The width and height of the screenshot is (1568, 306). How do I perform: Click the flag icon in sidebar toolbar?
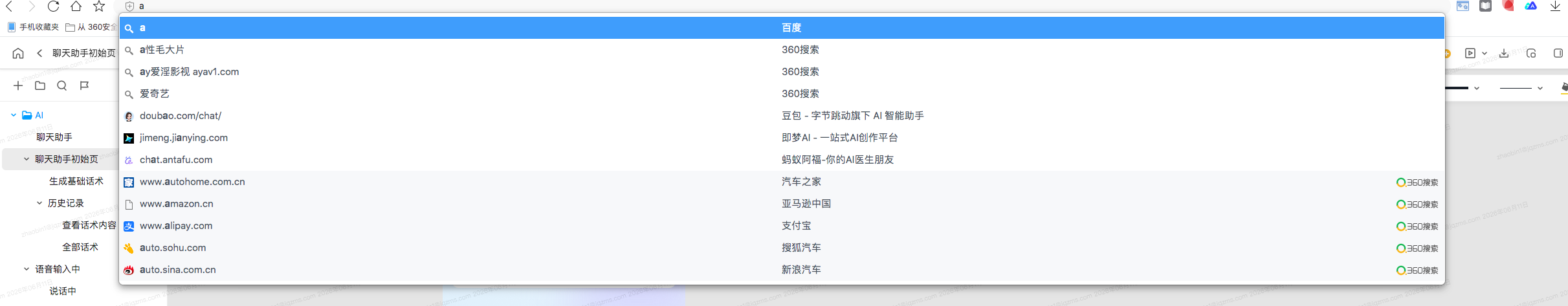click(84, 85)
